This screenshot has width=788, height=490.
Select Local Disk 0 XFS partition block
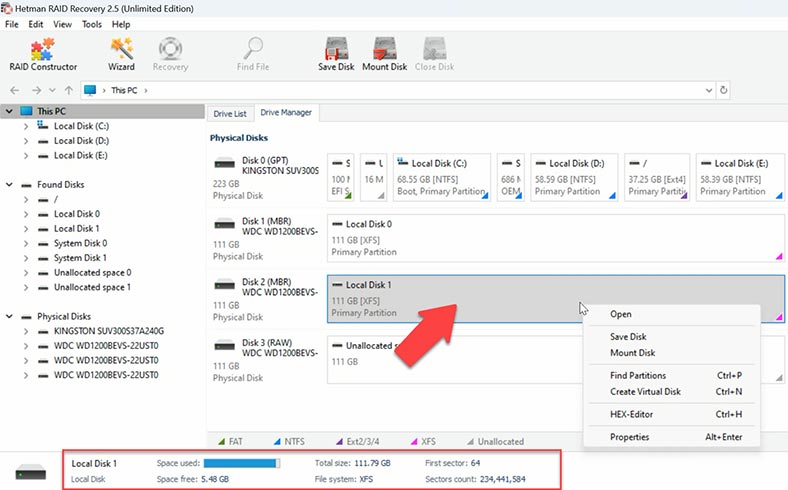(x=556, y=238)
